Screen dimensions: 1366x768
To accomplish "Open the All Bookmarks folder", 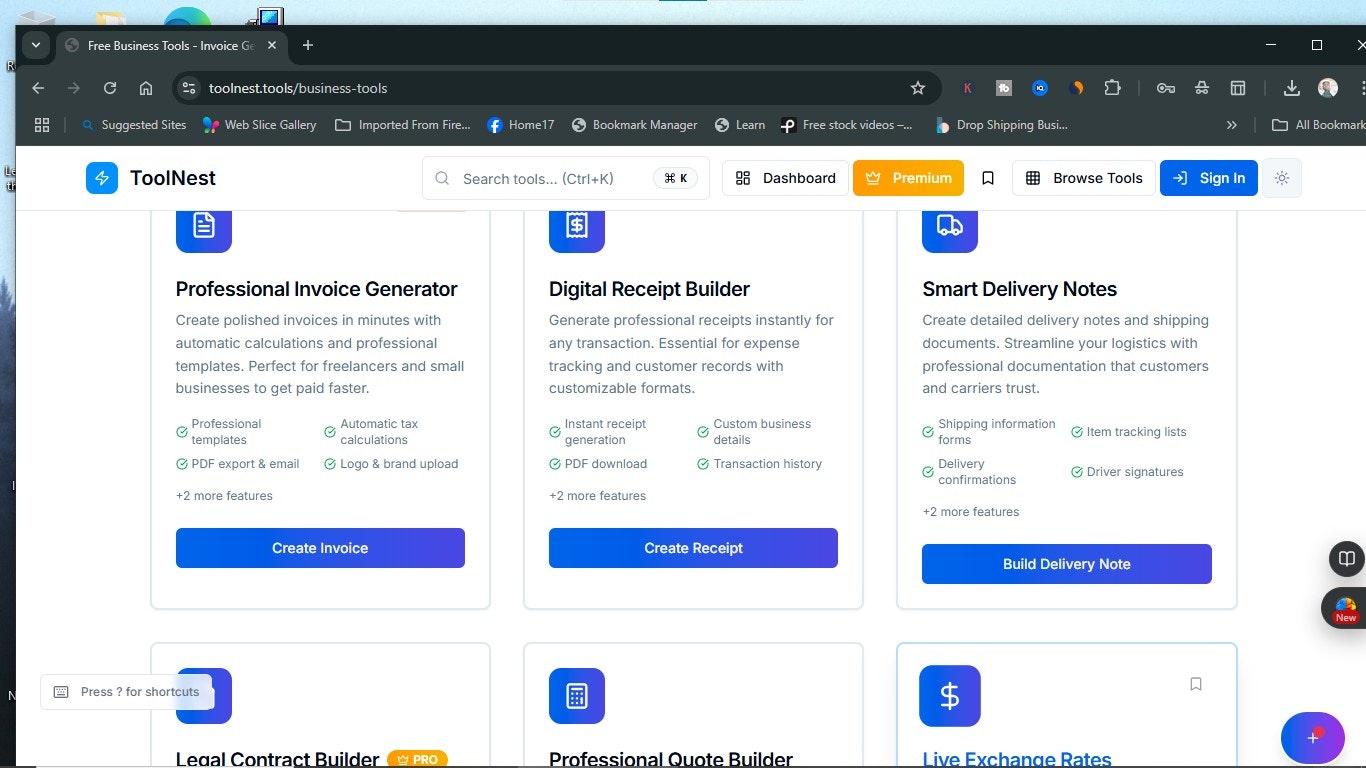I will tap(1318, 125).
